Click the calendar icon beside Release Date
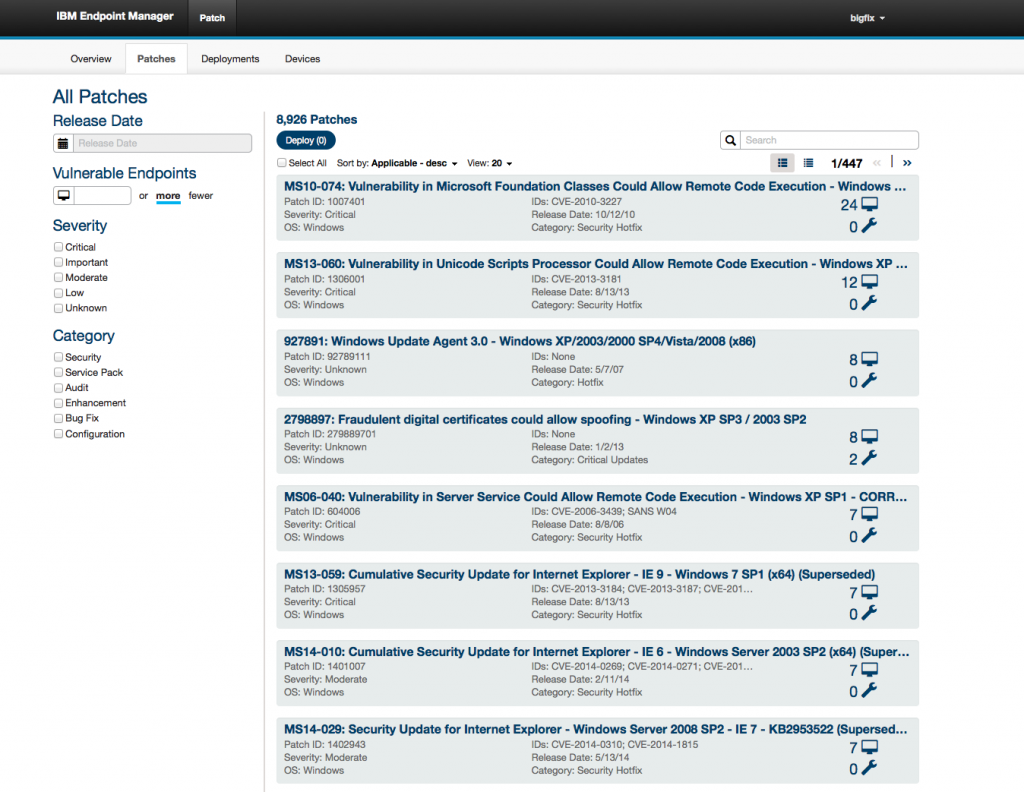Image resolution: width=1024 pixels, height=792 pixels. (63, 143)
